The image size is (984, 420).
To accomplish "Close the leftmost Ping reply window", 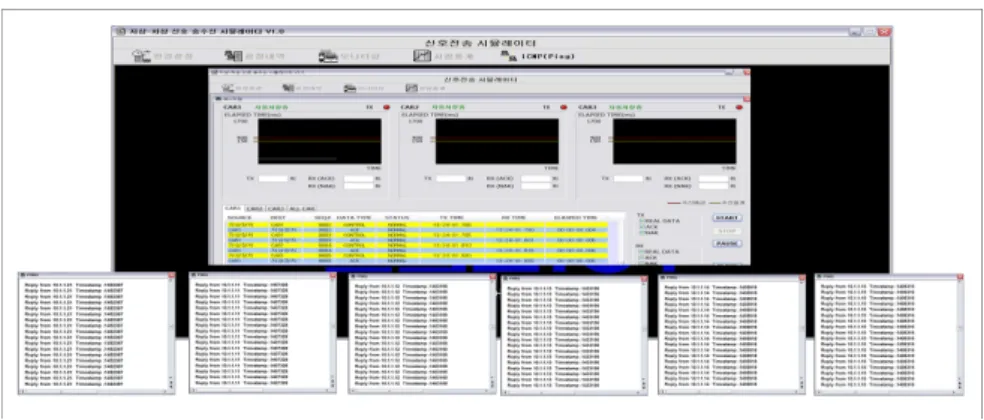I will coord(171,275).
